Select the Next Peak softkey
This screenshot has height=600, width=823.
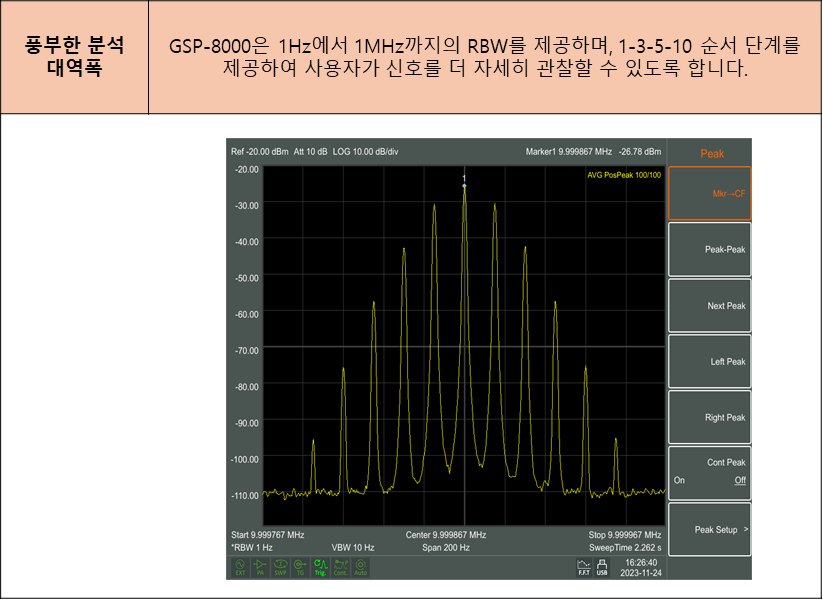pos(710,306)
